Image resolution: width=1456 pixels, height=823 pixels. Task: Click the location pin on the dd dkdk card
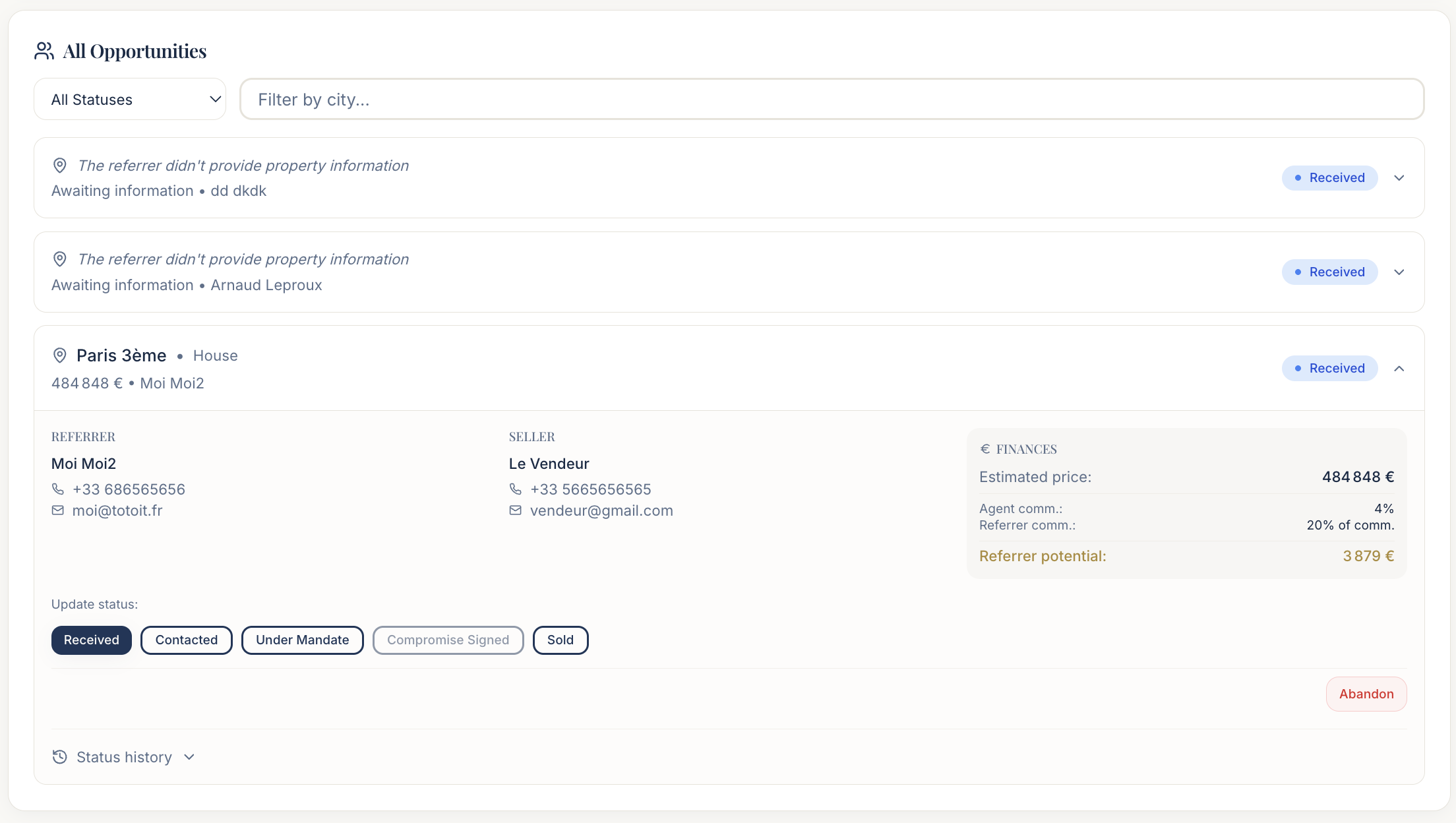click(x=59, y=166)
